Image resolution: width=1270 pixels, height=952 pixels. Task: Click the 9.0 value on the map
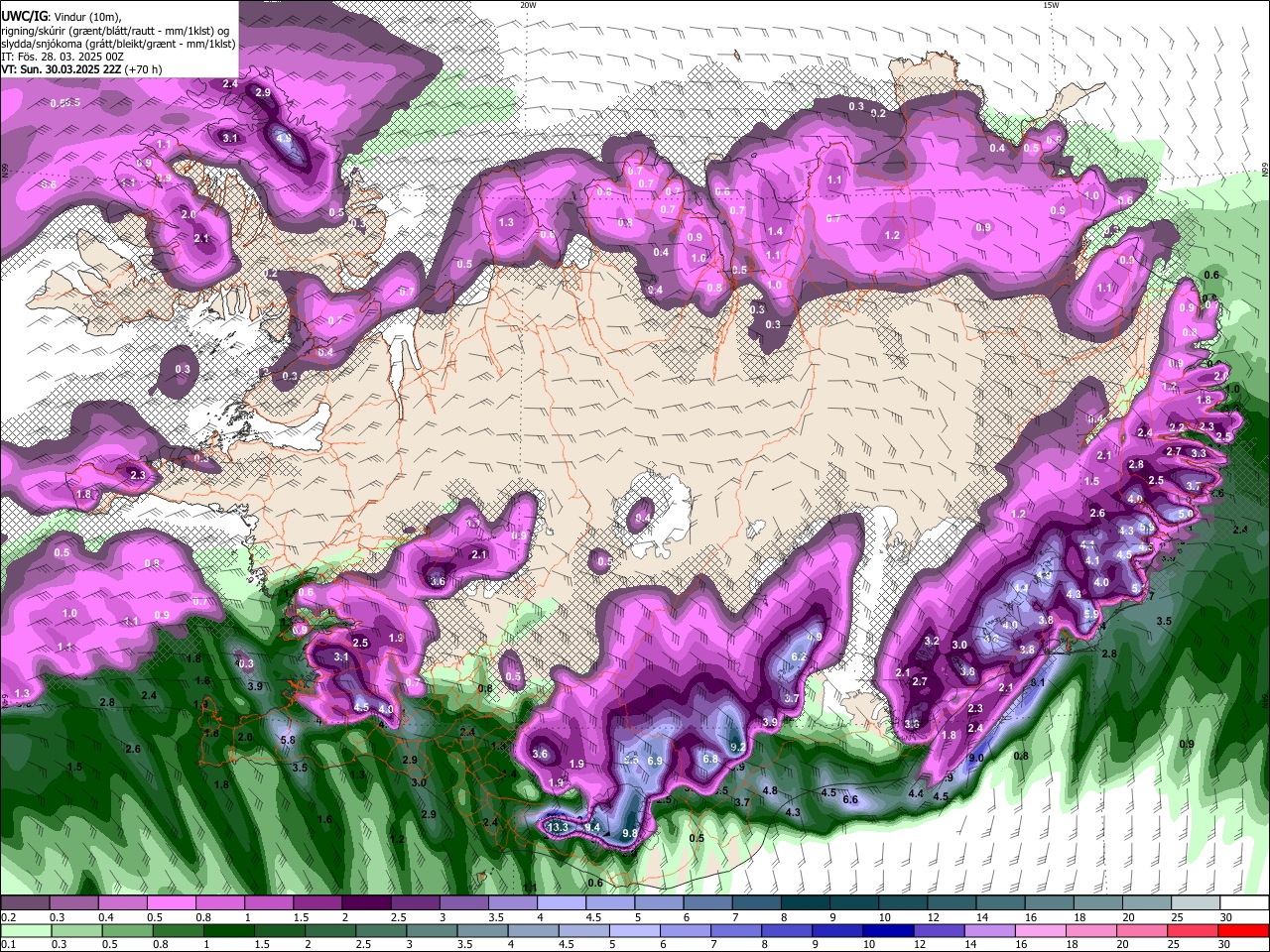tap(975, 759)
